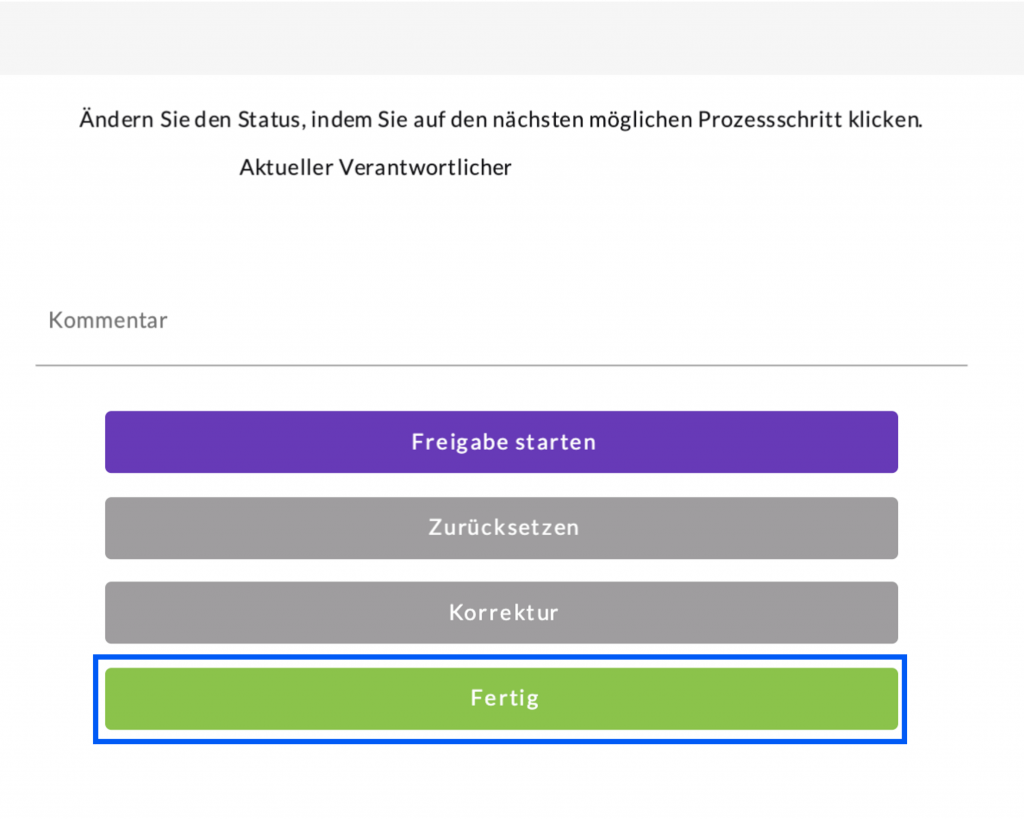Select the Korrektur button
Screen dimensions: 1024x820
(x=501, y=612)
